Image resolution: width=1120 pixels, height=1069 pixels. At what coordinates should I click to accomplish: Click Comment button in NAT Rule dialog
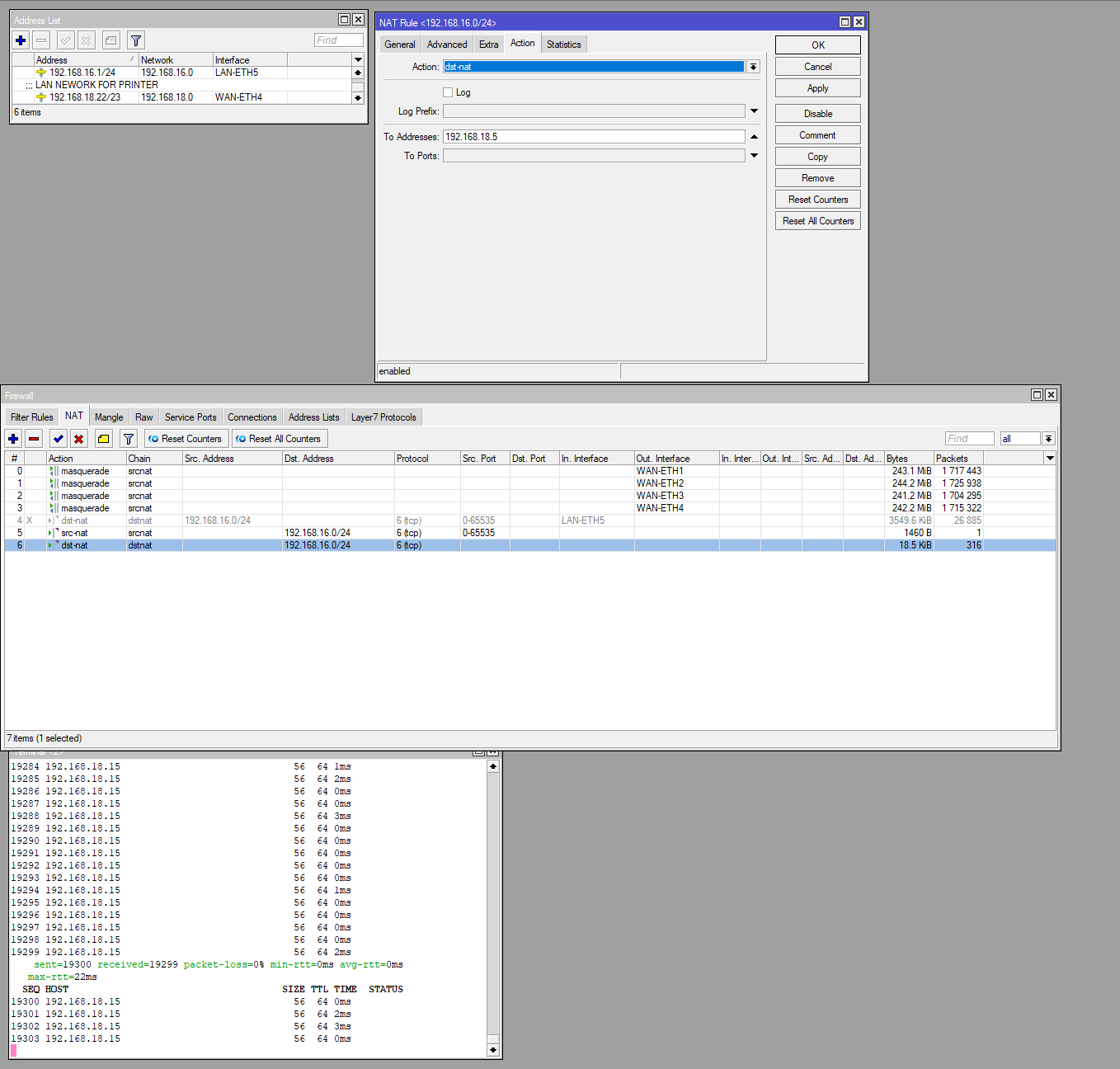click(818, 135)
